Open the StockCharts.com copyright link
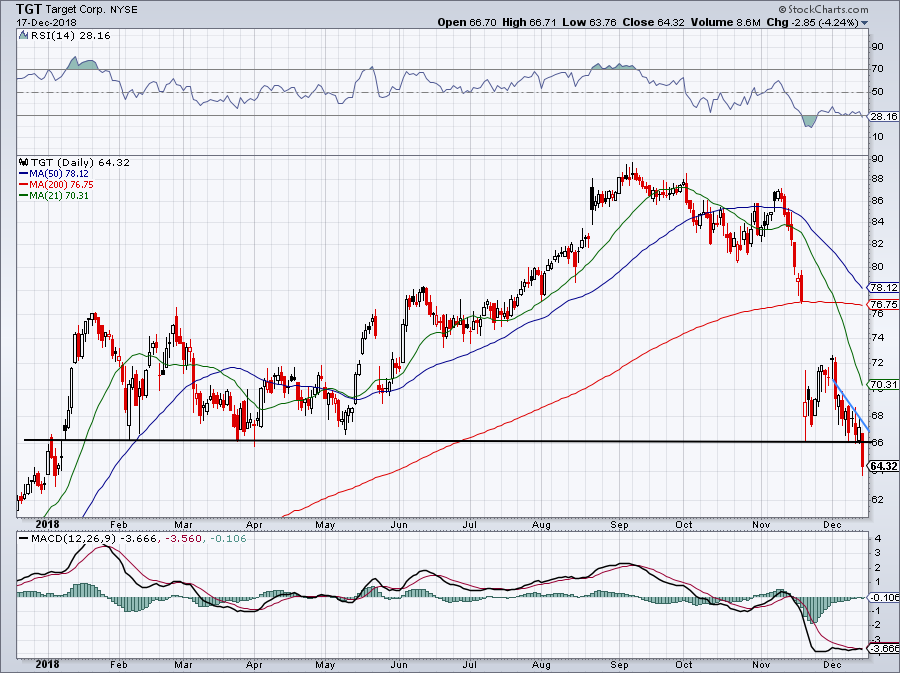 tap(824, 9)
